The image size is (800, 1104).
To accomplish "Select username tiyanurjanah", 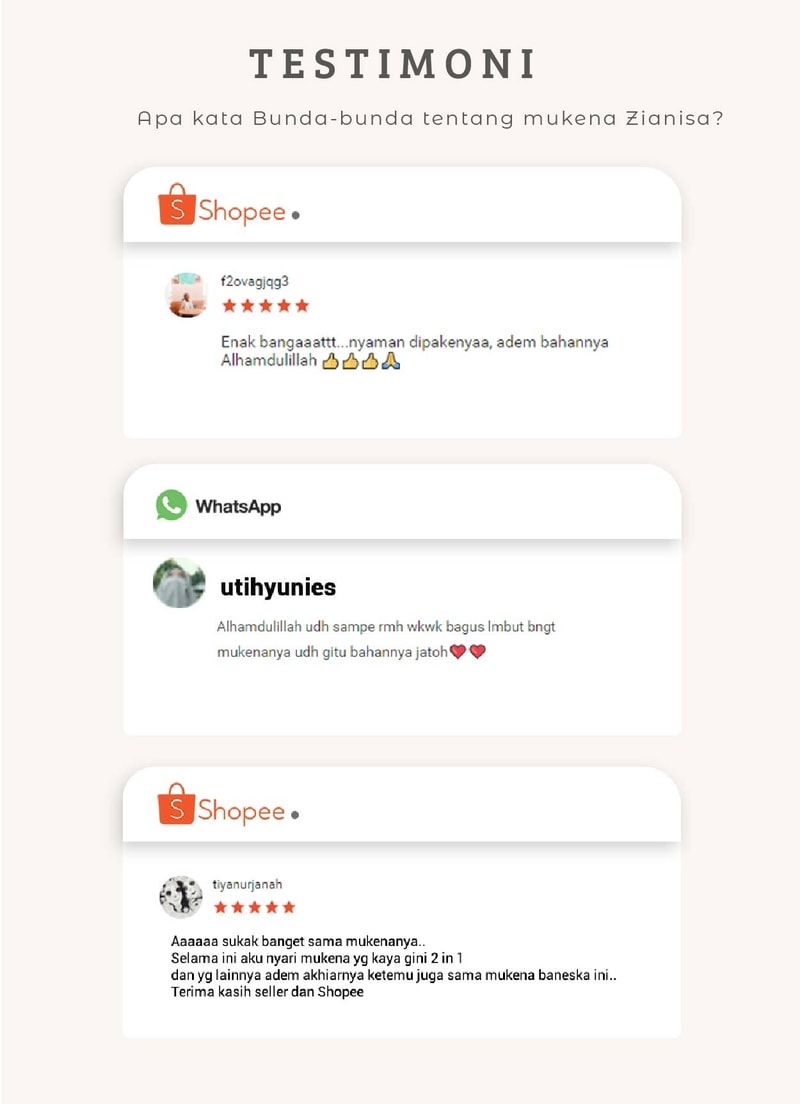I will tap(247, 884).
